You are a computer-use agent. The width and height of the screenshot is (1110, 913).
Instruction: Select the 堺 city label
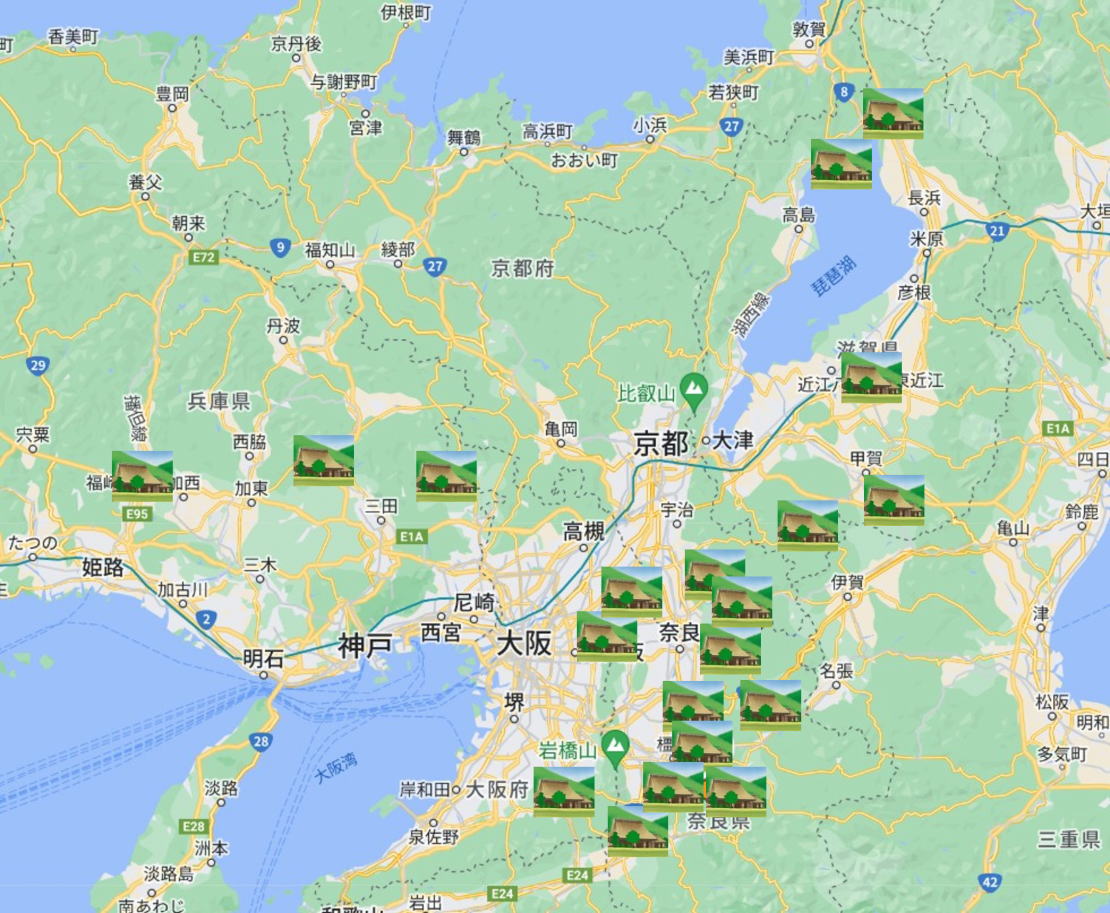[x=514, y=702]
